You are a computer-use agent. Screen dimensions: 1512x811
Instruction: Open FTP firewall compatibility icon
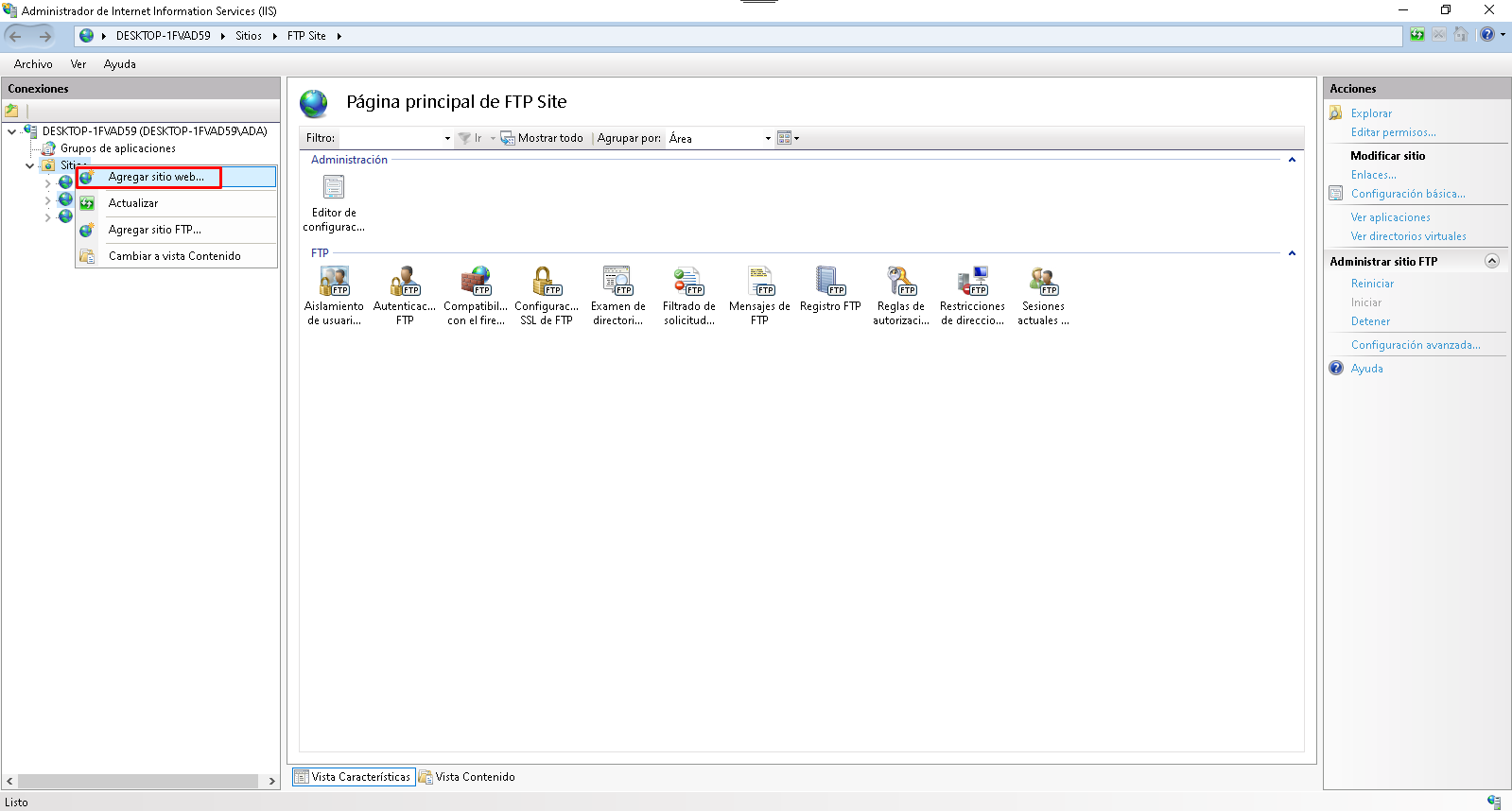pyautogui.click(x=476, y=282)
